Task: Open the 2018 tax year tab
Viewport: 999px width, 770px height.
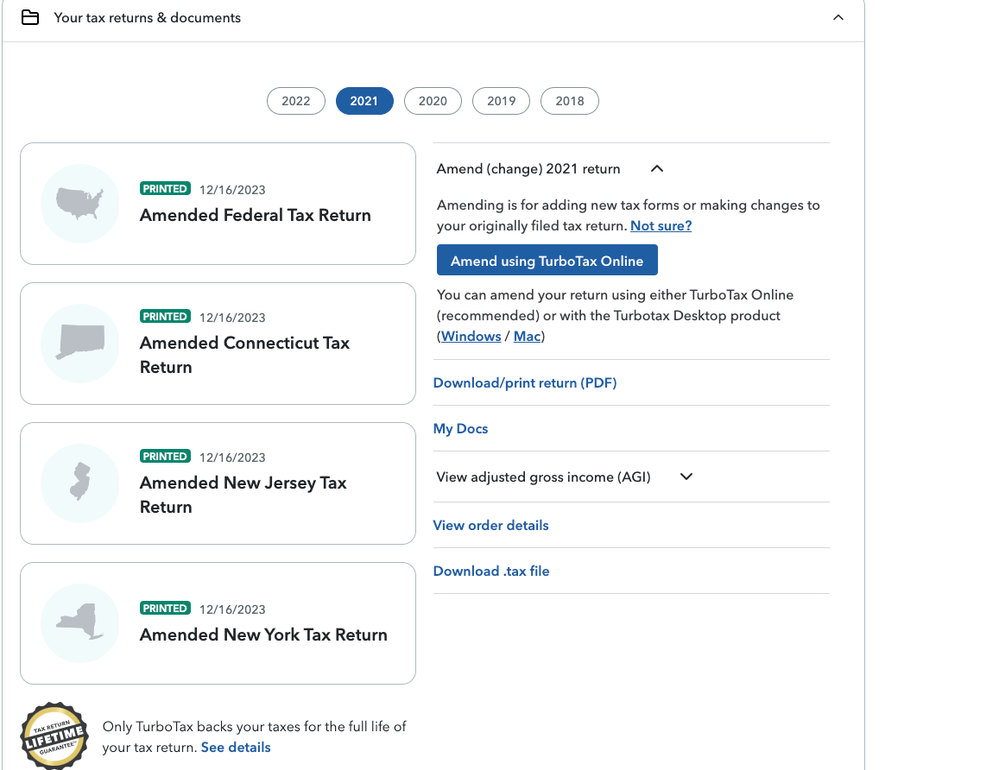Action: [570, 101]
